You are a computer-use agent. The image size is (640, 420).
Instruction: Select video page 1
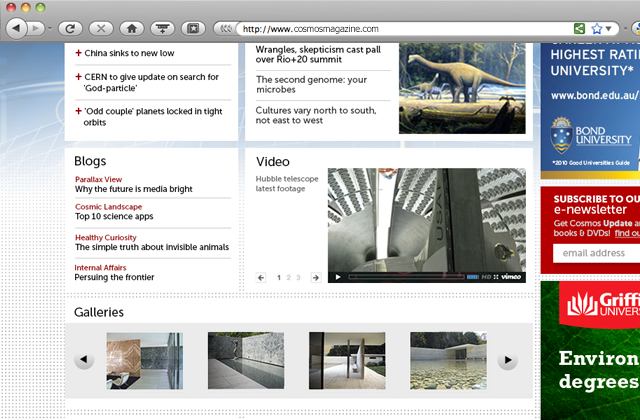[x=279, y=278]
